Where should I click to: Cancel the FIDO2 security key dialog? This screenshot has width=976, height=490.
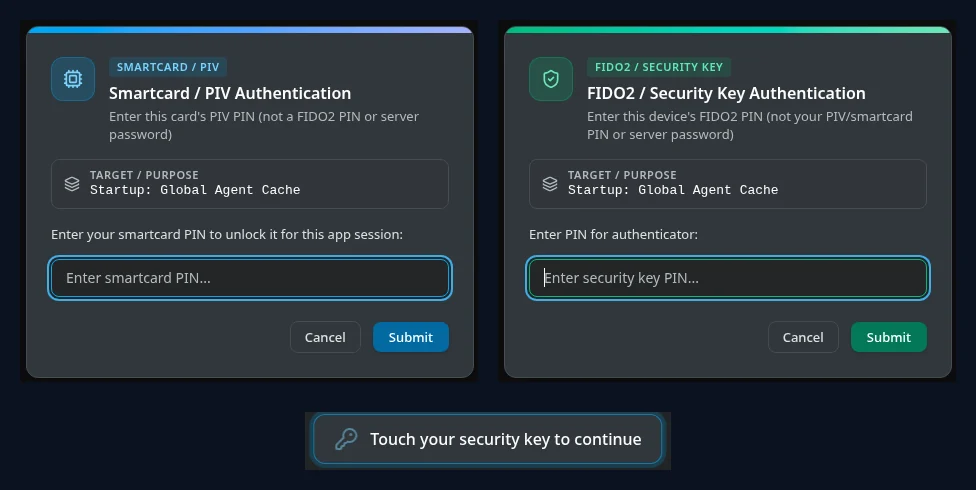pos(803,337)
